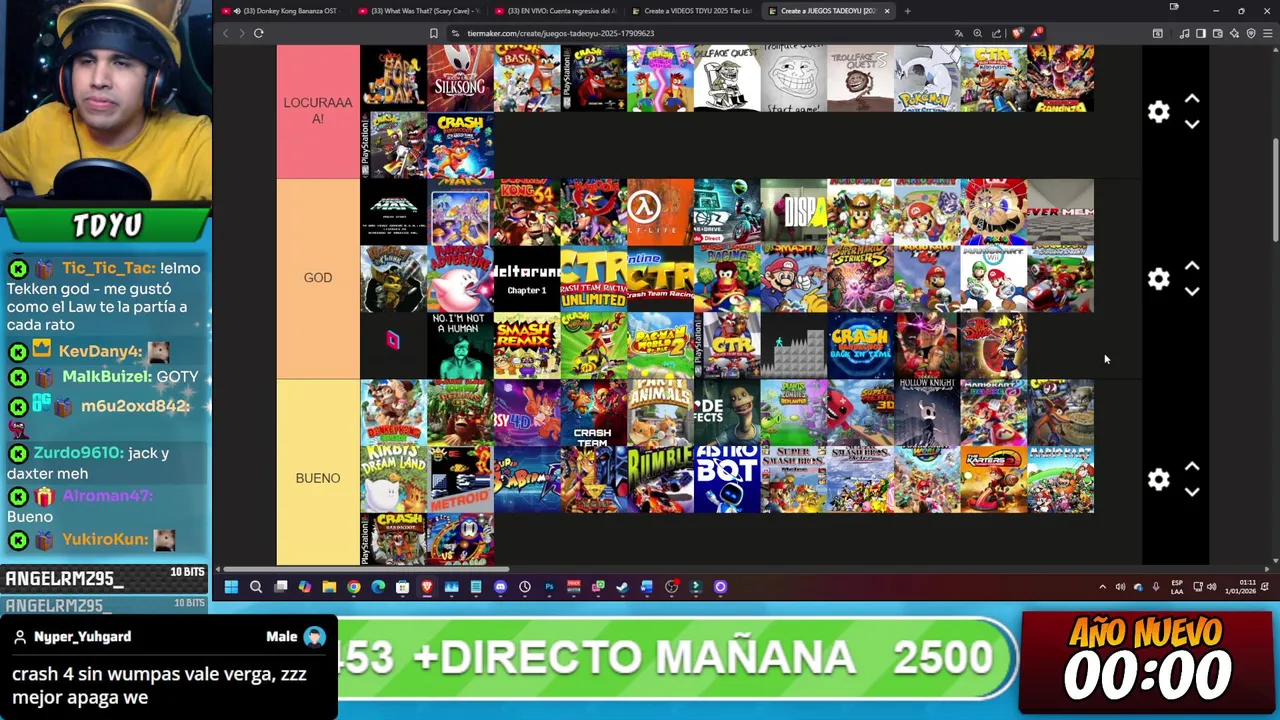
Task: Move BUENO tier down with arrow
Action: click(x=1192, y=491)
